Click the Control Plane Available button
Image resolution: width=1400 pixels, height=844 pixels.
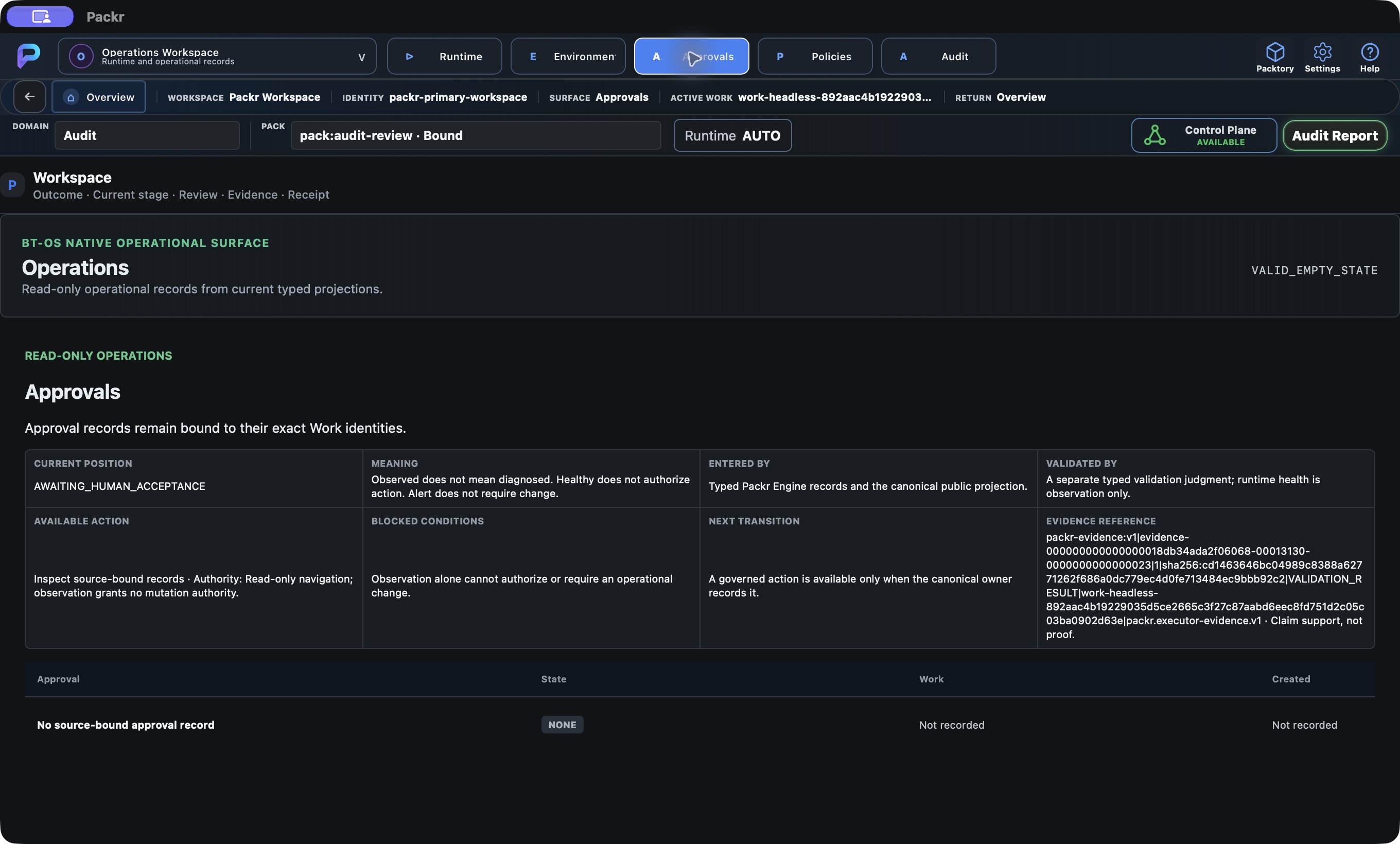coord(1204,135)
